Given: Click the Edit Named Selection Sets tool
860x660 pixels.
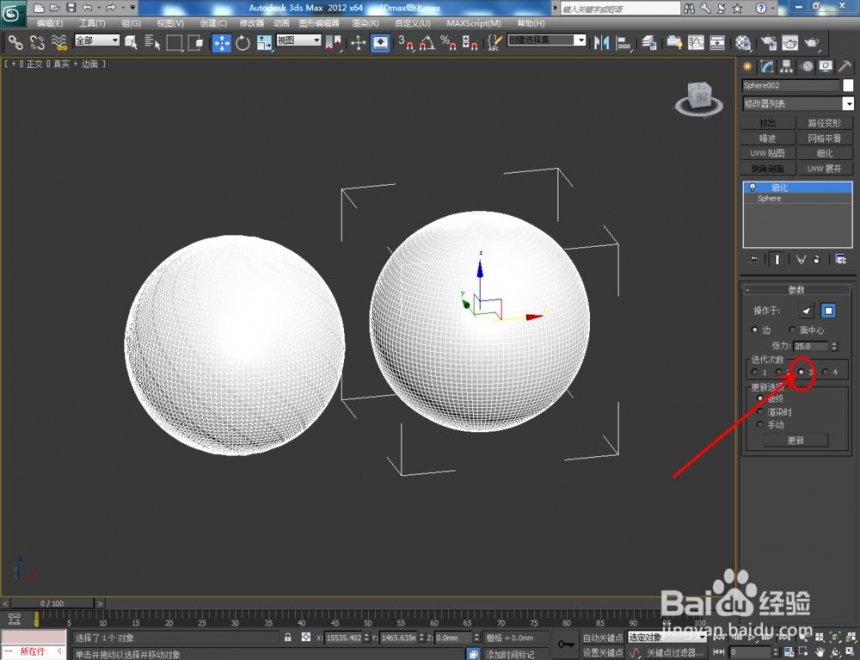Looking at the screenshot, I should click(494, 43).
